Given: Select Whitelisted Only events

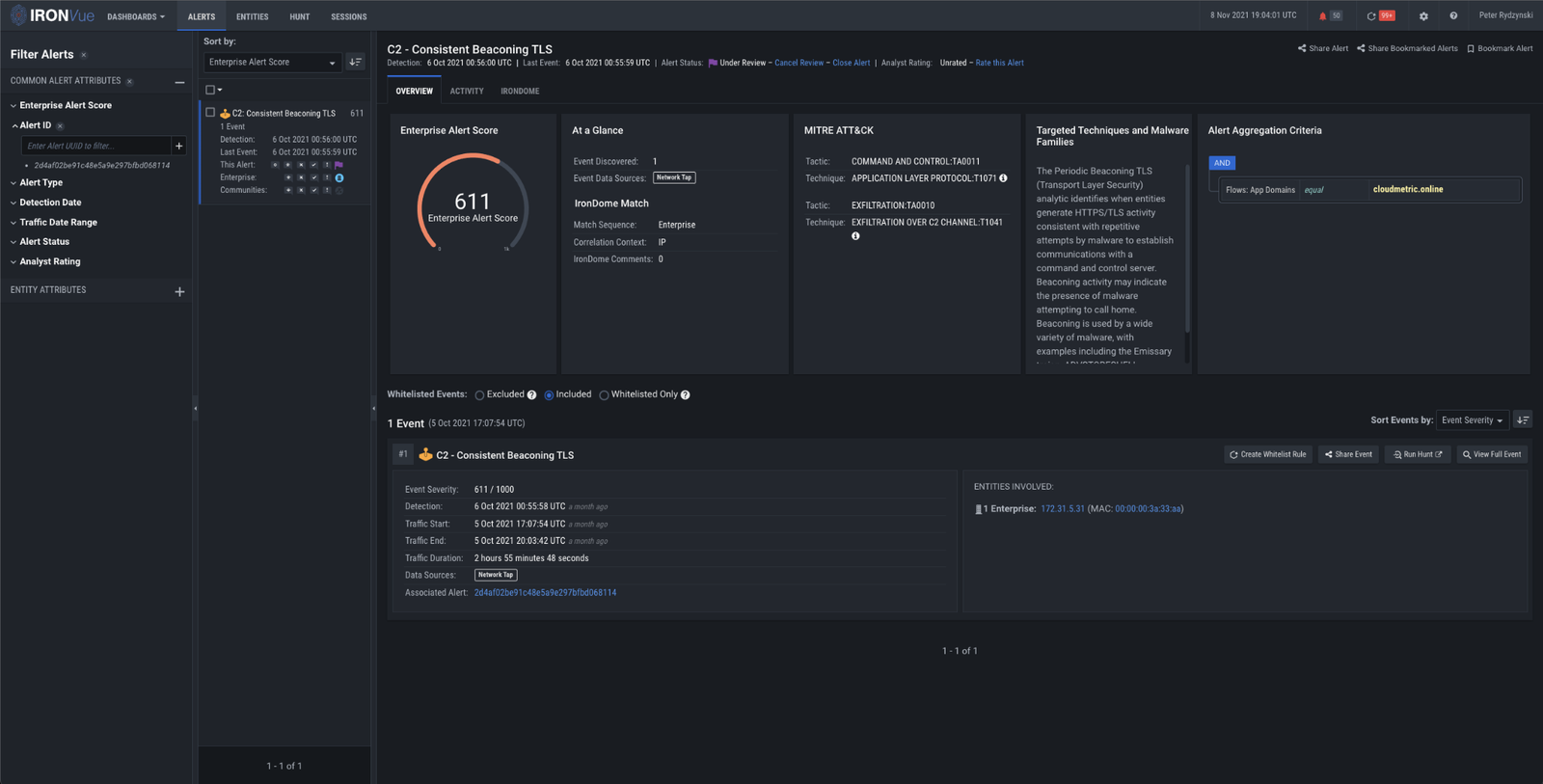Looking at the screenshot, I should pyautogui.click(x=604, y=395).
